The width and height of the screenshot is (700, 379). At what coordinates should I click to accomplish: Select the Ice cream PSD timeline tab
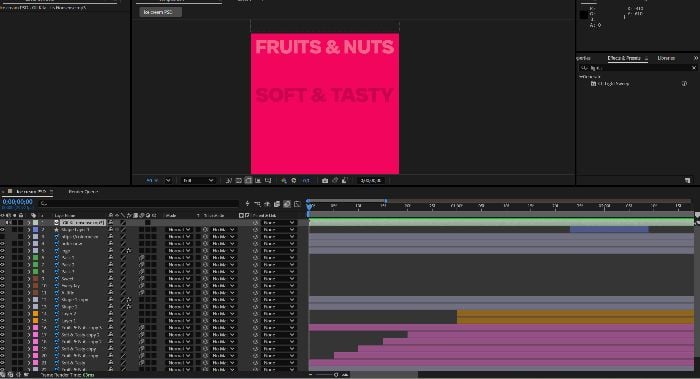click(x=31, y=192)
